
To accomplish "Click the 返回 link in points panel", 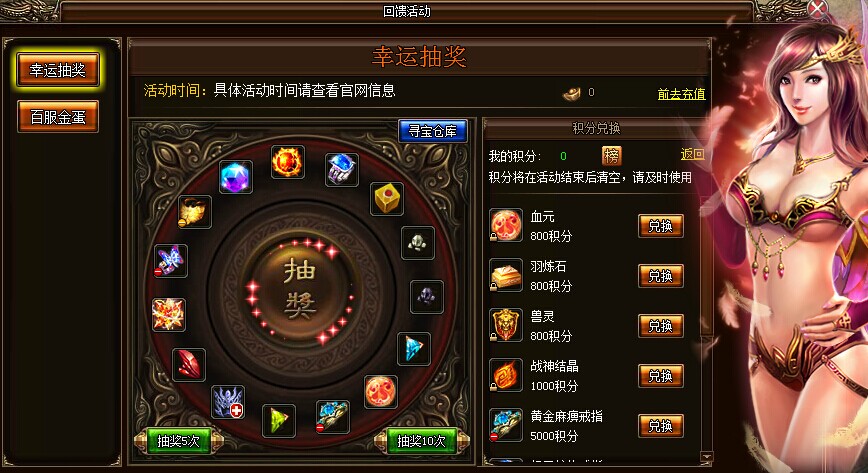I will pyautogui.click(x=693, y=155).
